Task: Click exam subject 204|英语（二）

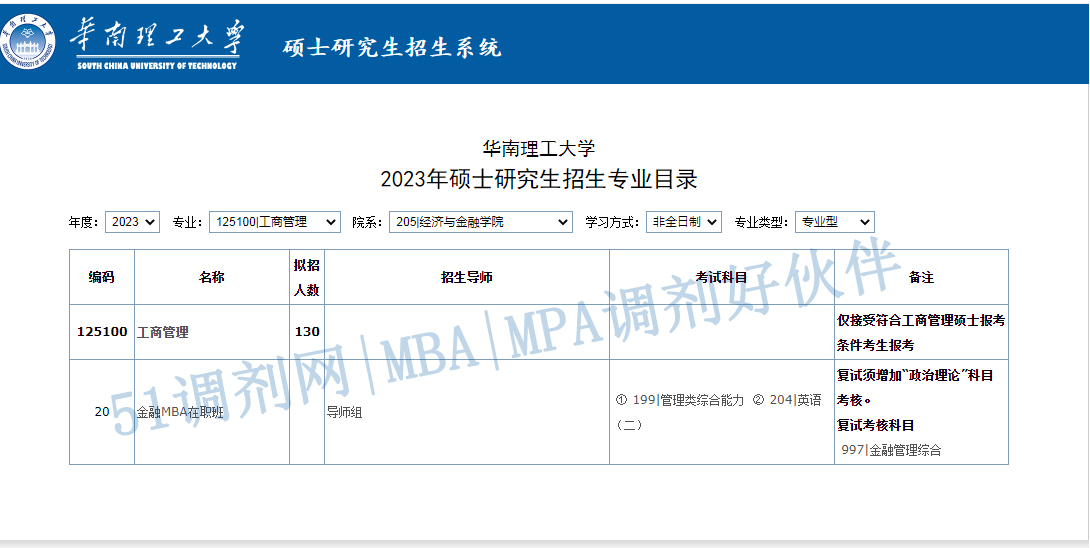Action: click(x=719, y=412)
